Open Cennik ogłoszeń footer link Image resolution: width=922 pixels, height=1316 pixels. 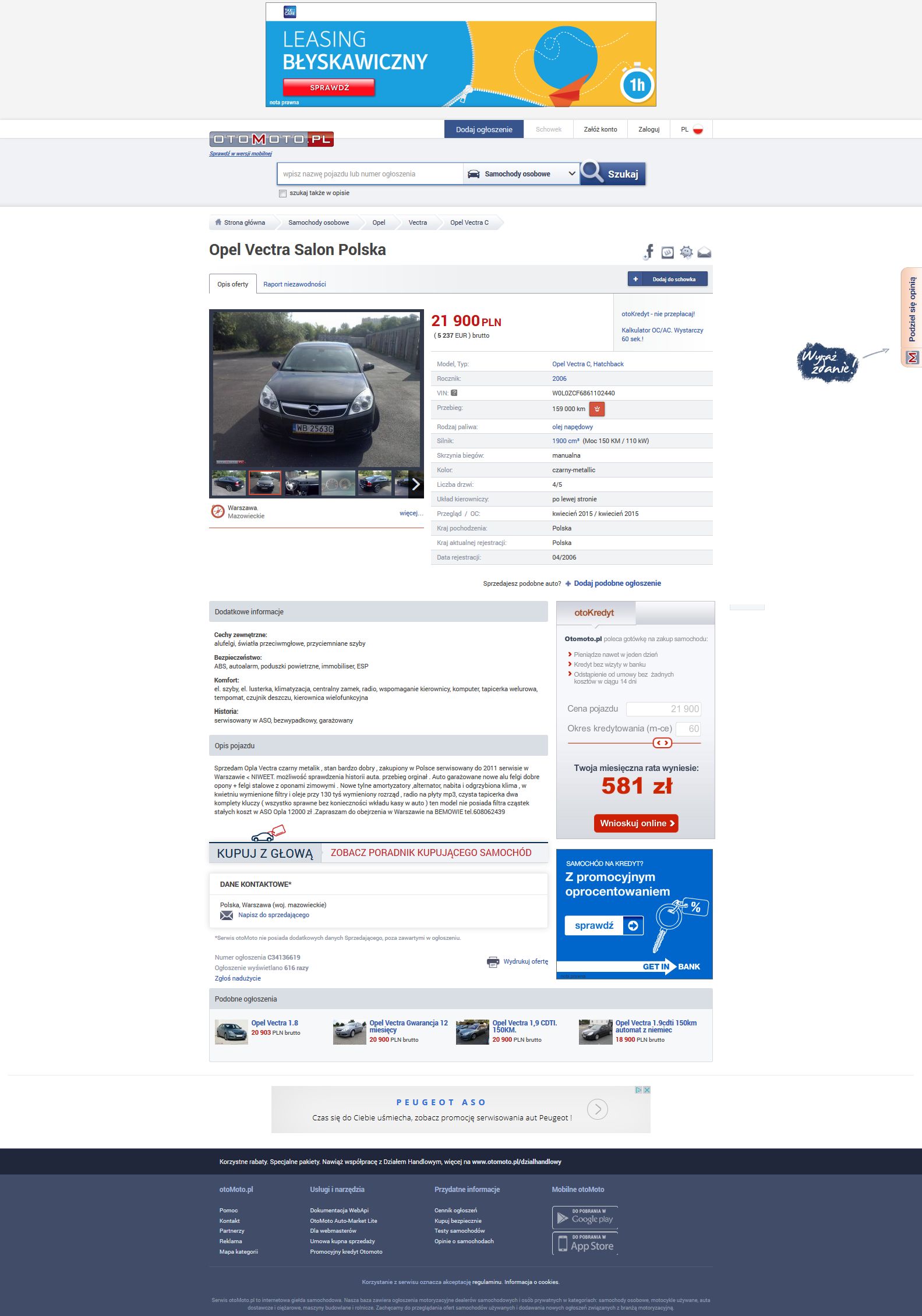pos(455,1210)
